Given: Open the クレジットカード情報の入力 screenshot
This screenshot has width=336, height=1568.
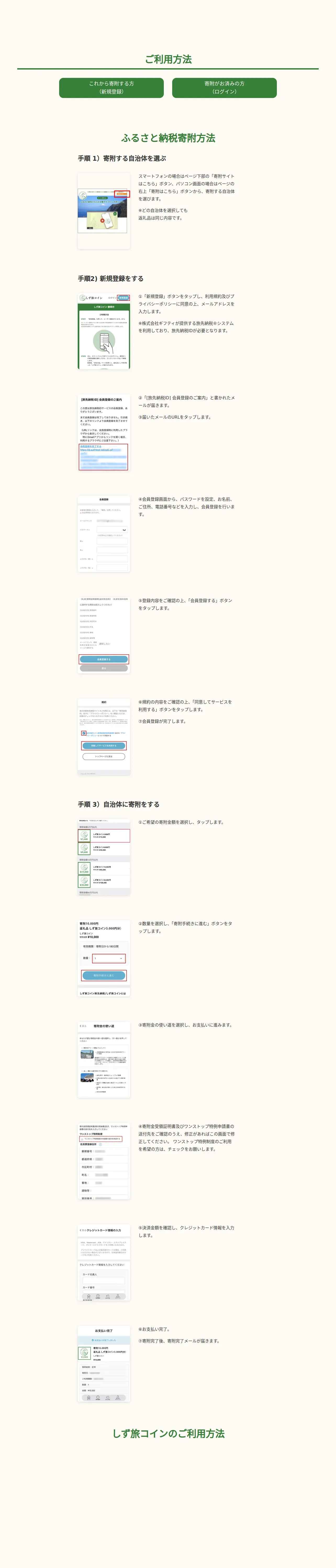Looking at the screenshot, I should (104, 1263).
